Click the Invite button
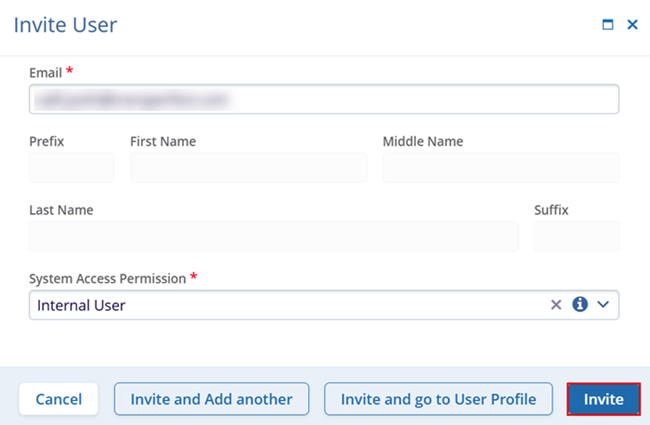This screenshot has height=425, width=650. [x=603, y=399]
